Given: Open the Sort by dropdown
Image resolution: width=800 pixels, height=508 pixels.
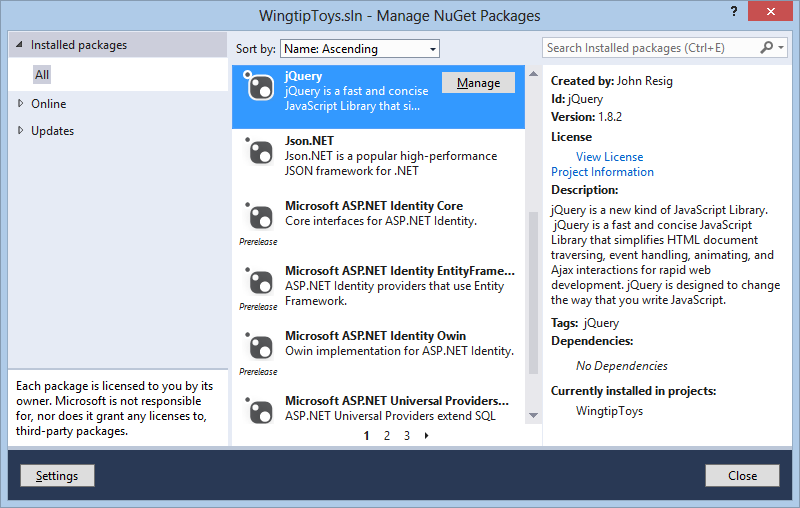Looking at the screenshot, I should 359,48.
